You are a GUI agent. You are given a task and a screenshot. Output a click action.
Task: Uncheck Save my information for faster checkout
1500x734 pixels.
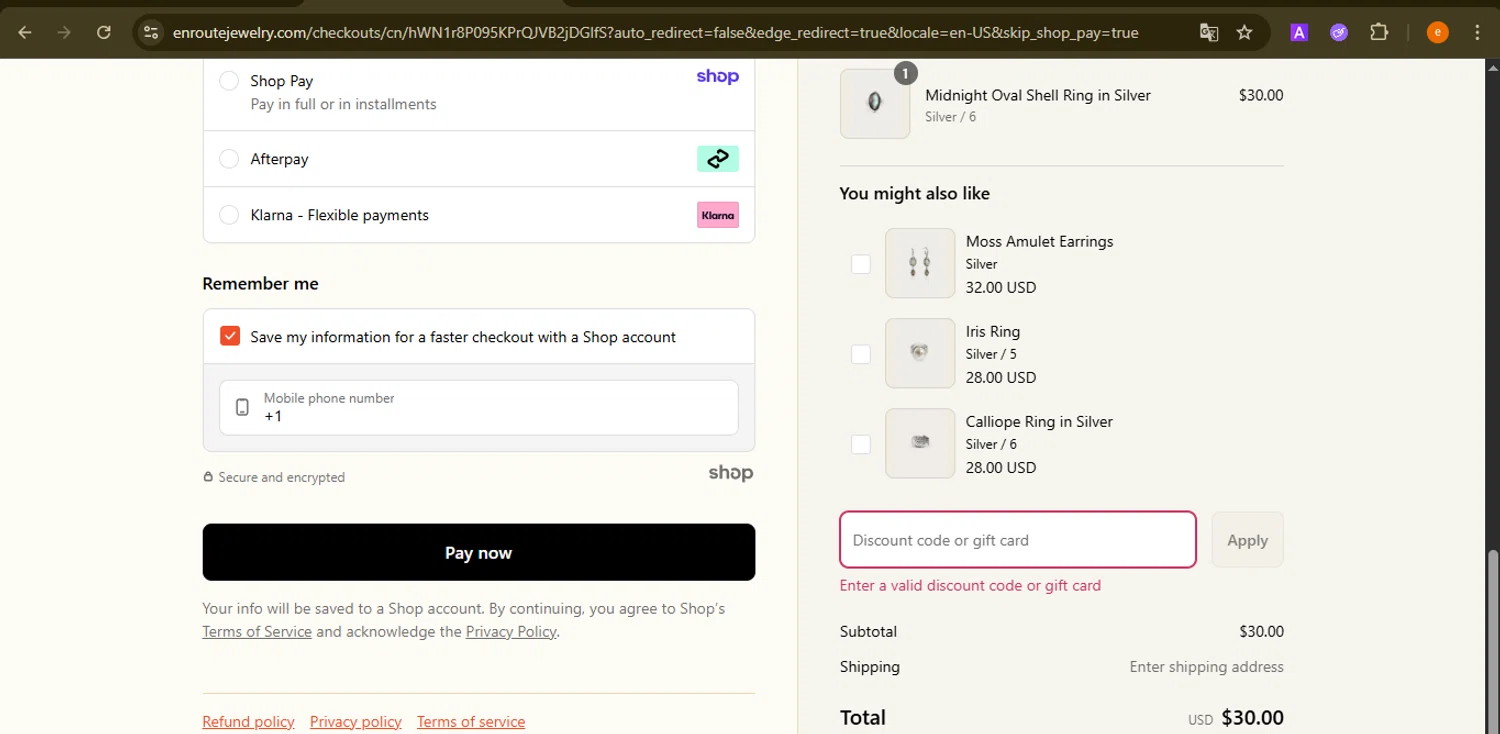click(x=230, y=336)
